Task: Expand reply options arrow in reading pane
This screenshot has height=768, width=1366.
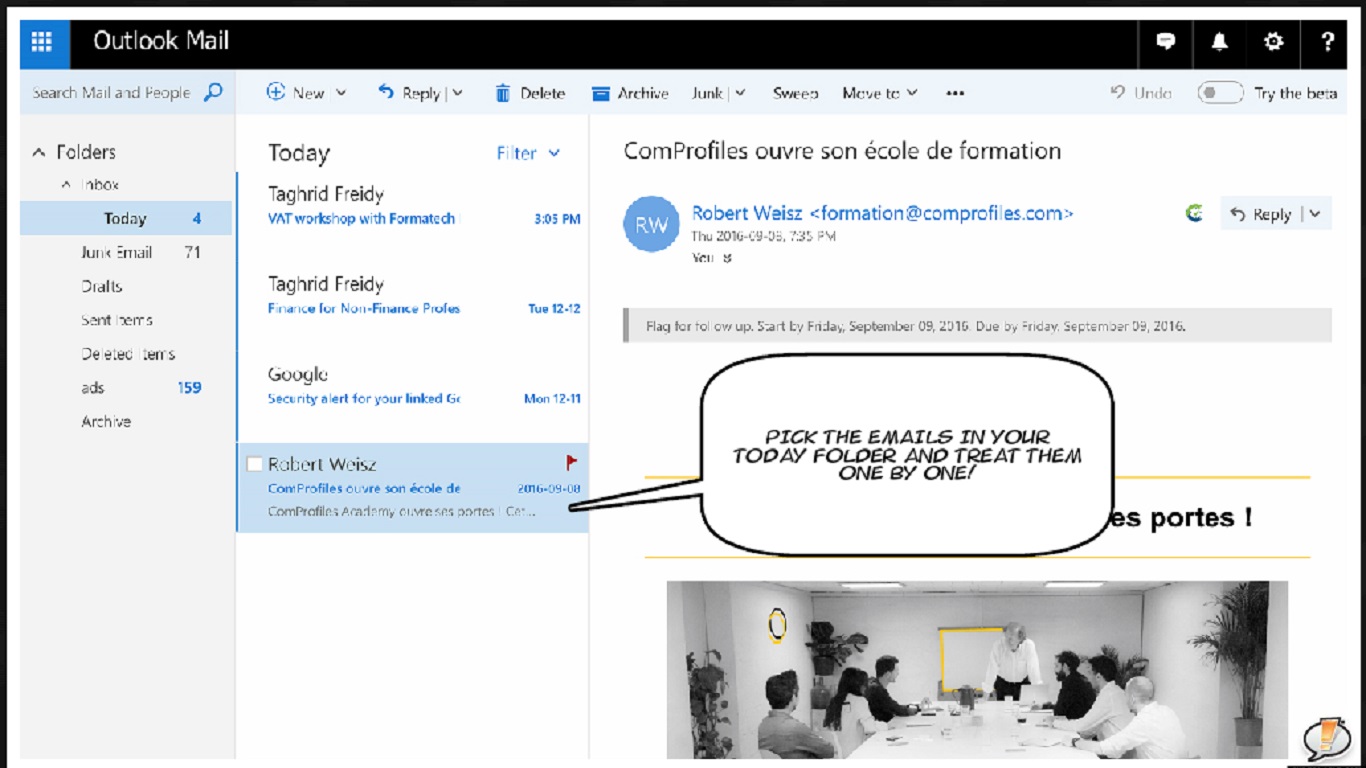Action: pos(1315,214)
